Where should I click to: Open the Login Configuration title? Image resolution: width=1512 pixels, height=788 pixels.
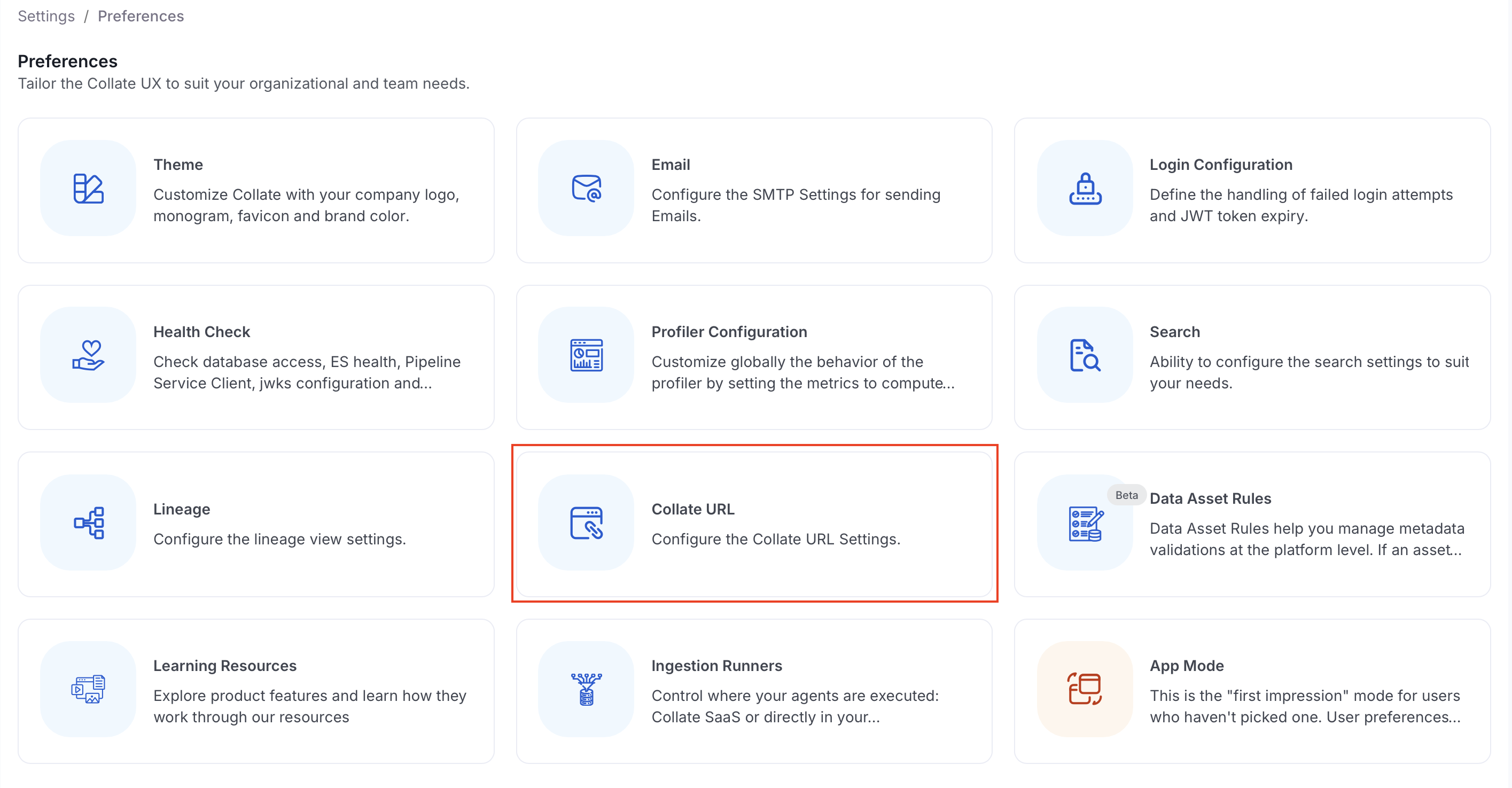click(1221, 165)
